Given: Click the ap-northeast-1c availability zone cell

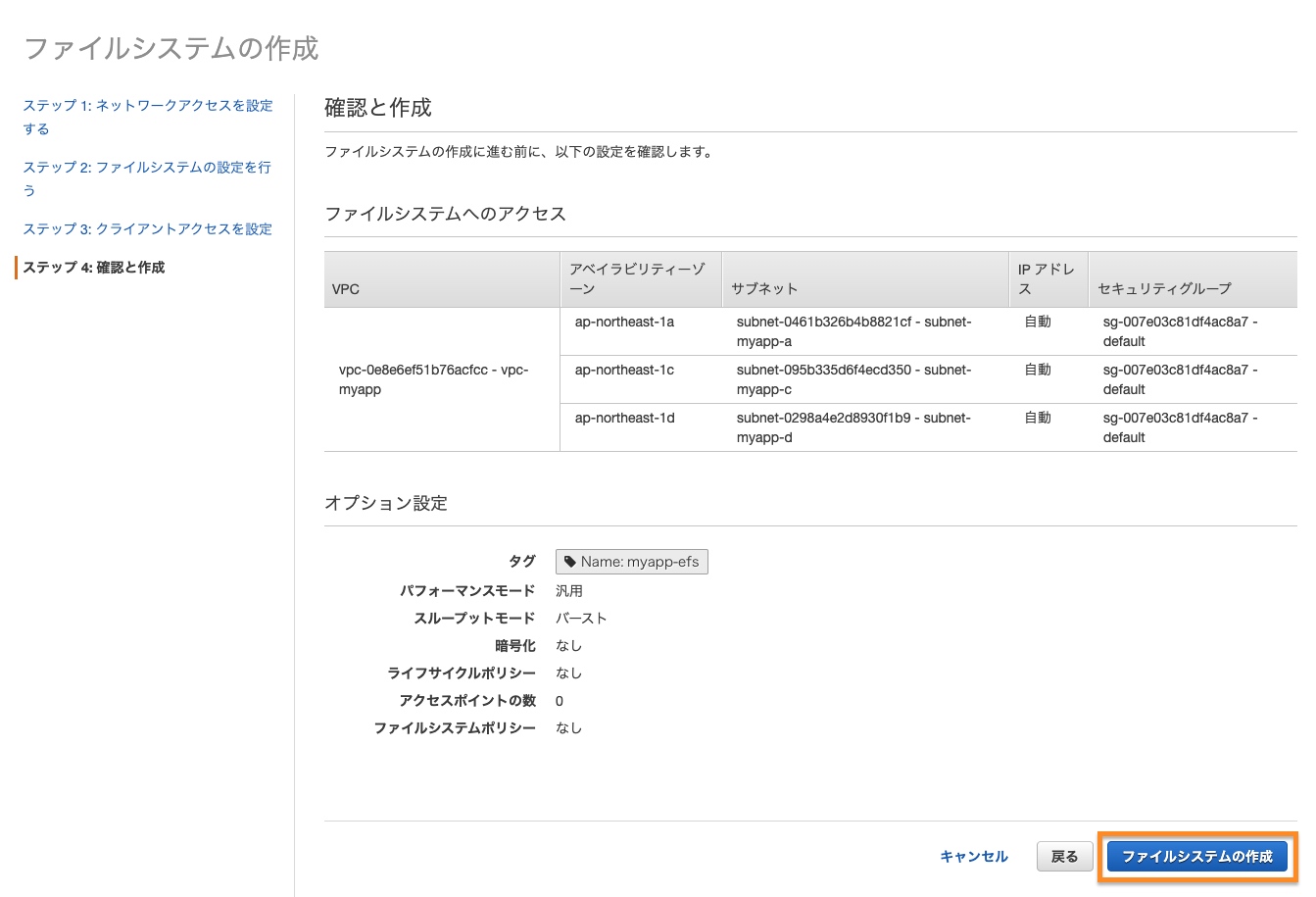Looking at the screenshot, I should pyautogui.click(x=624, y=370).
